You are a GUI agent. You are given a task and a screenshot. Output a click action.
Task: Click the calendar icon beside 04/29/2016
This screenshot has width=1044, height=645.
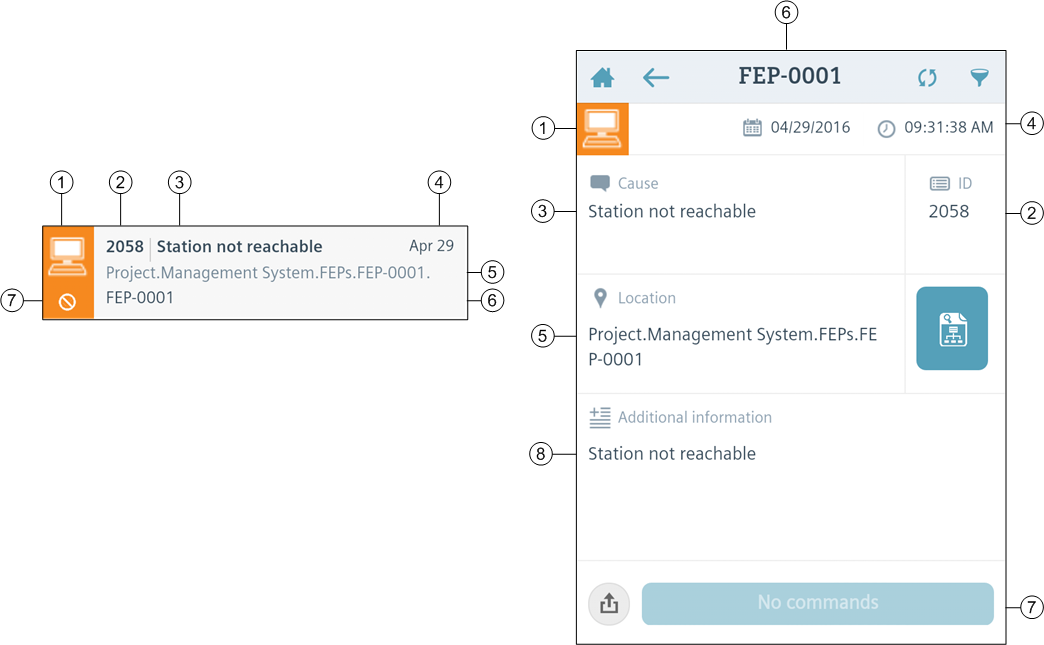752,128
